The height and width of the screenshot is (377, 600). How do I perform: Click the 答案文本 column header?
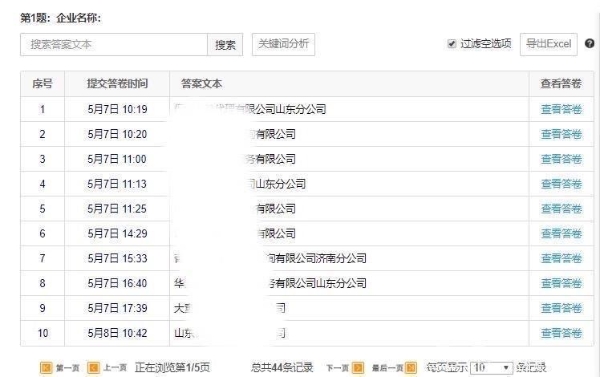pyautogui.click(x=201, y=83)
